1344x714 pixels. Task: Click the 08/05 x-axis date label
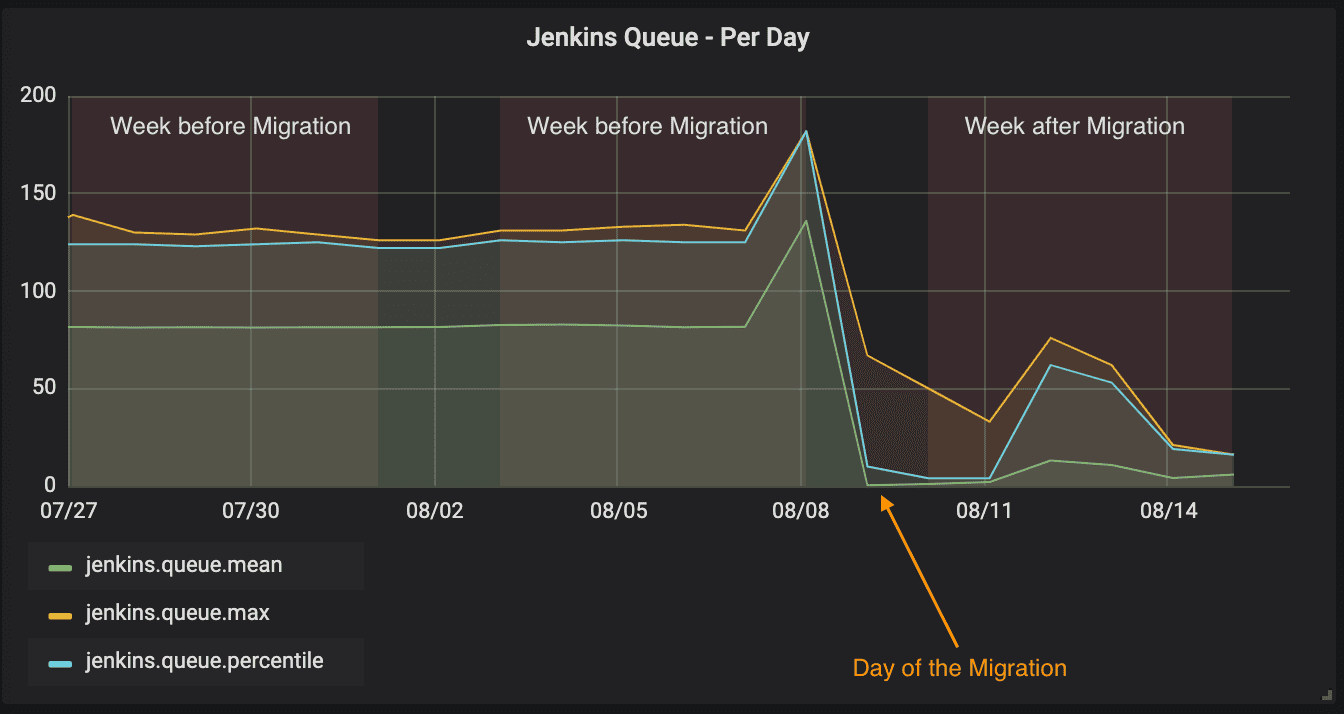click(x=618, y=511)
